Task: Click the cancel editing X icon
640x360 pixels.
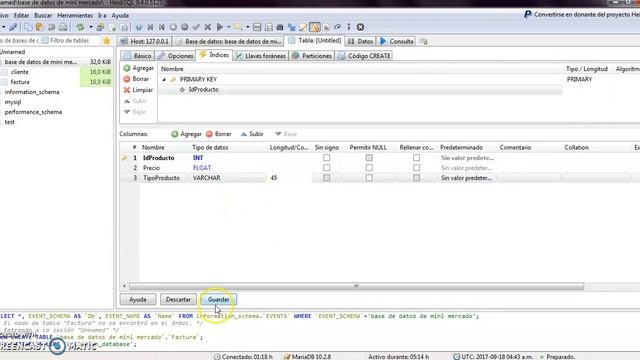Action: click(x=207, y=27)
